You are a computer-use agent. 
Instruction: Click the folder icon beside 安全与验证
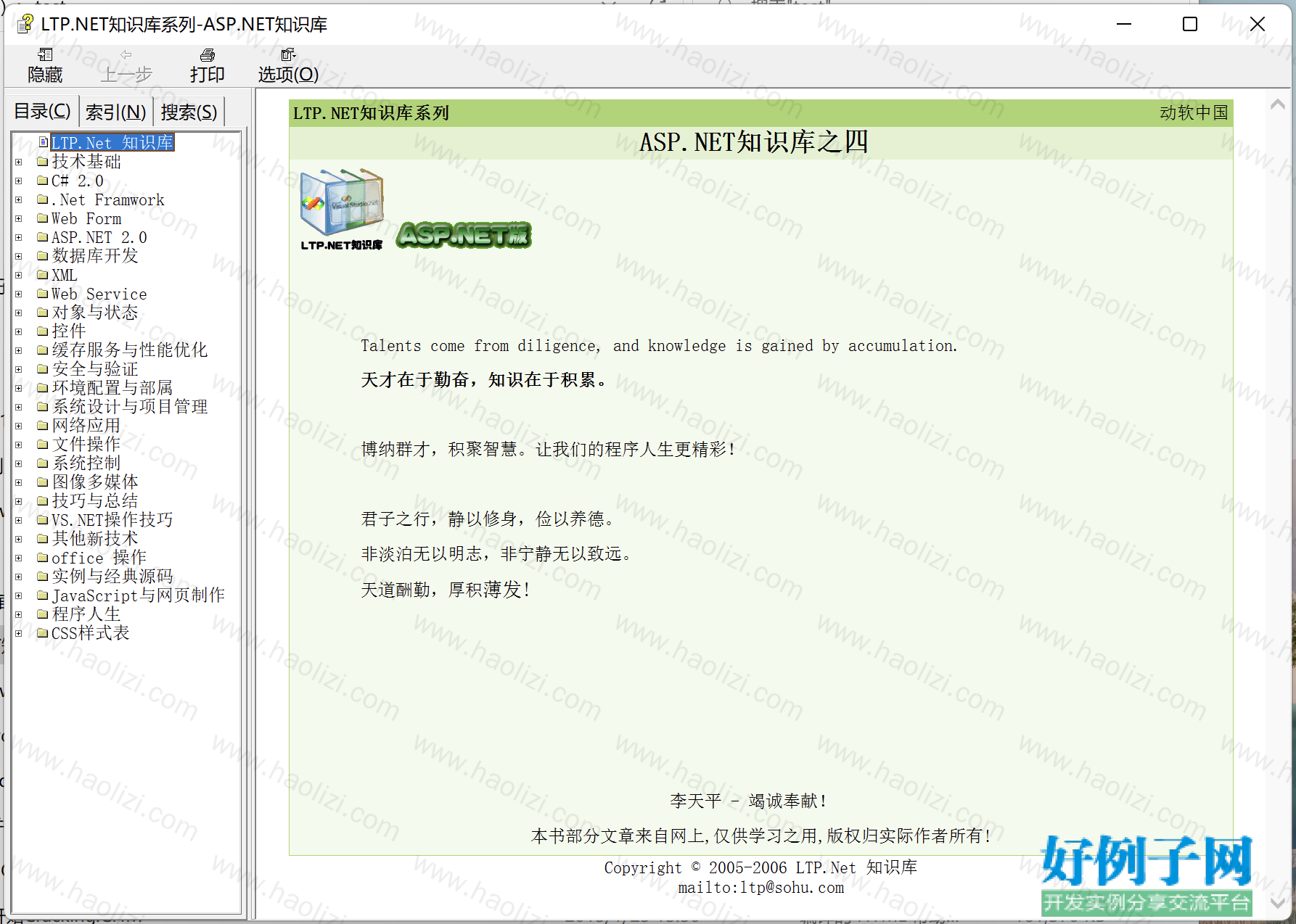tap(43, 369)
